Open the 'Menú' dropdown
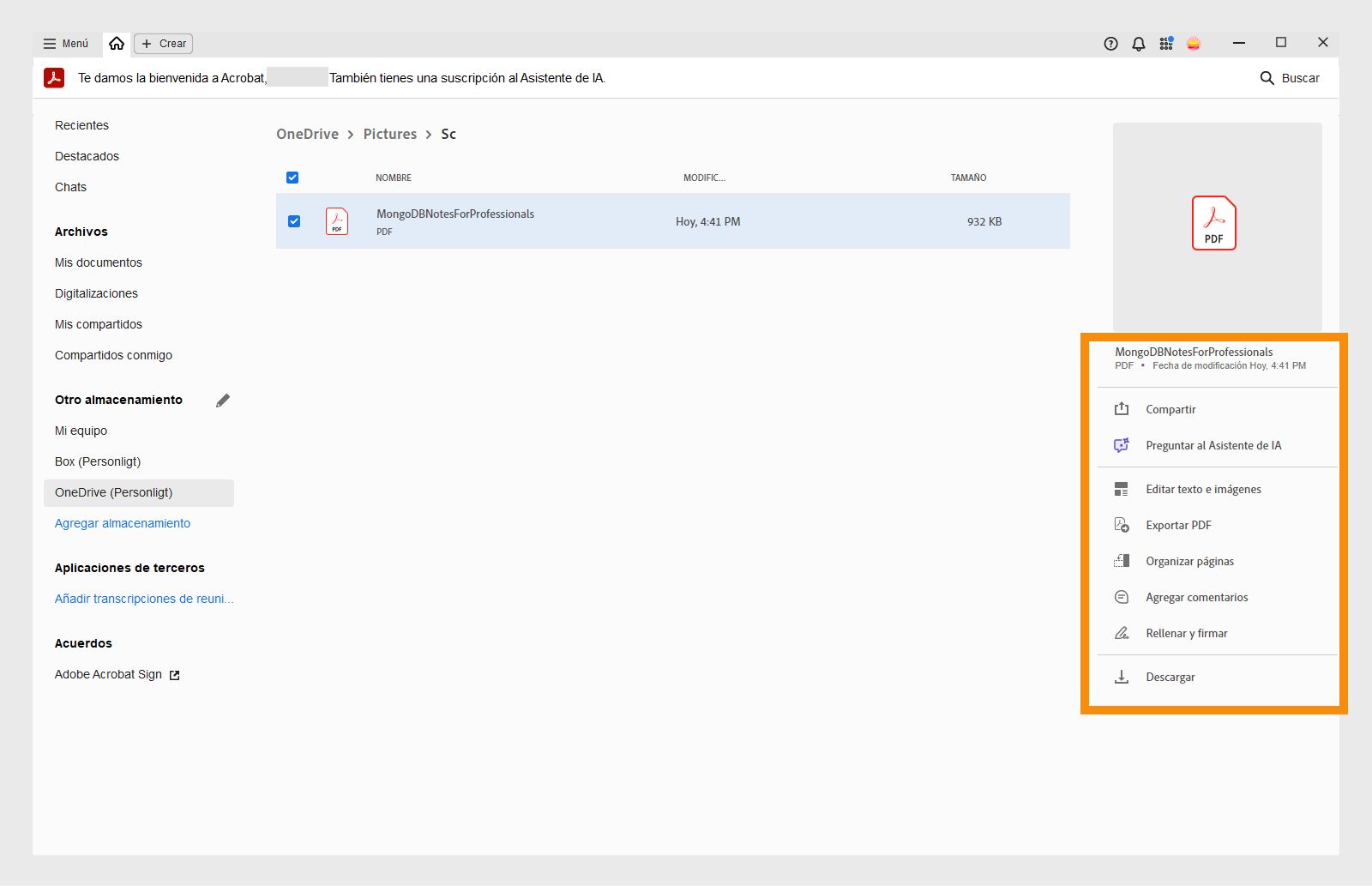The width and height of the screenshot is (1372, 886). pos(64,43)
